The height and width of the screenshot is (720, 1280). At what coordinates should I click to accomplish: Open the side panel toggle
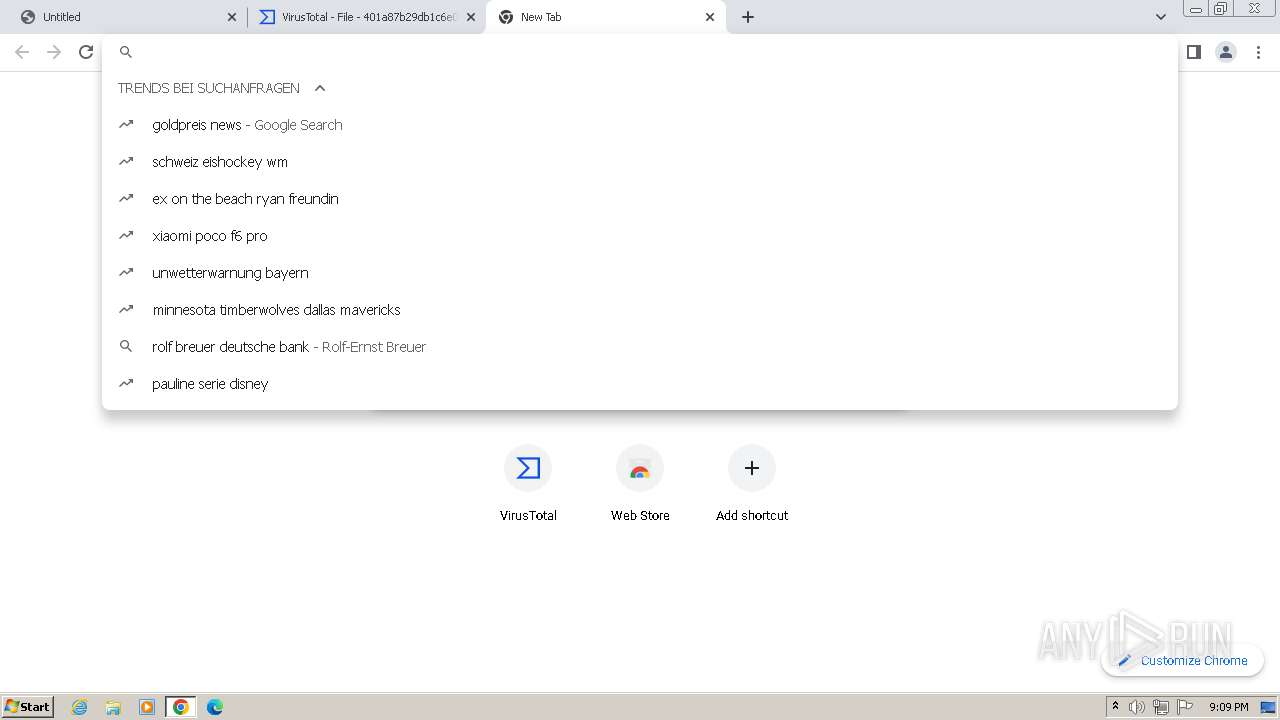pos(1193,52)
